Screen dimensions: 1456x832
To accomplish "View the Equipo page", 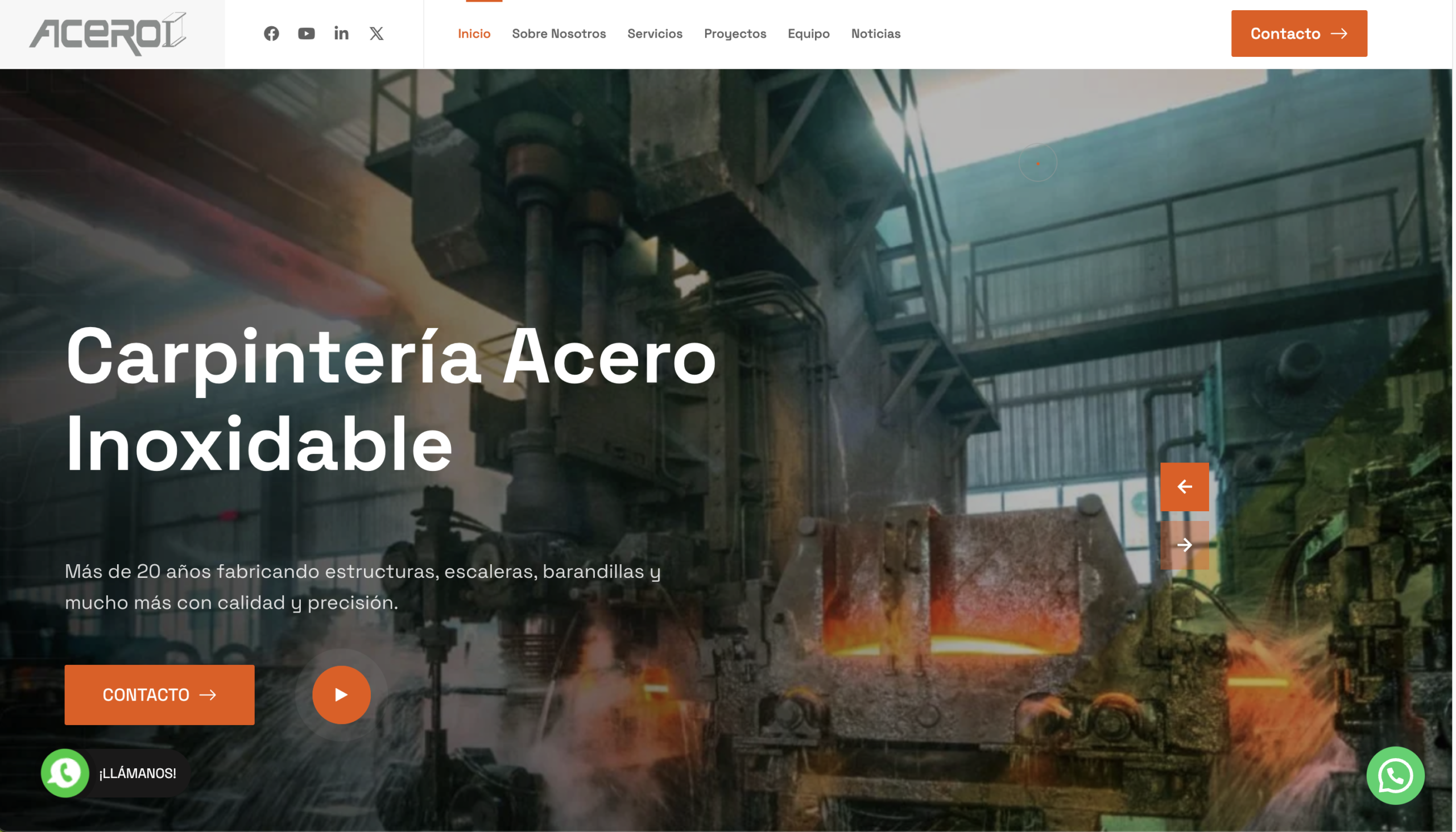I will click(809, 34).
